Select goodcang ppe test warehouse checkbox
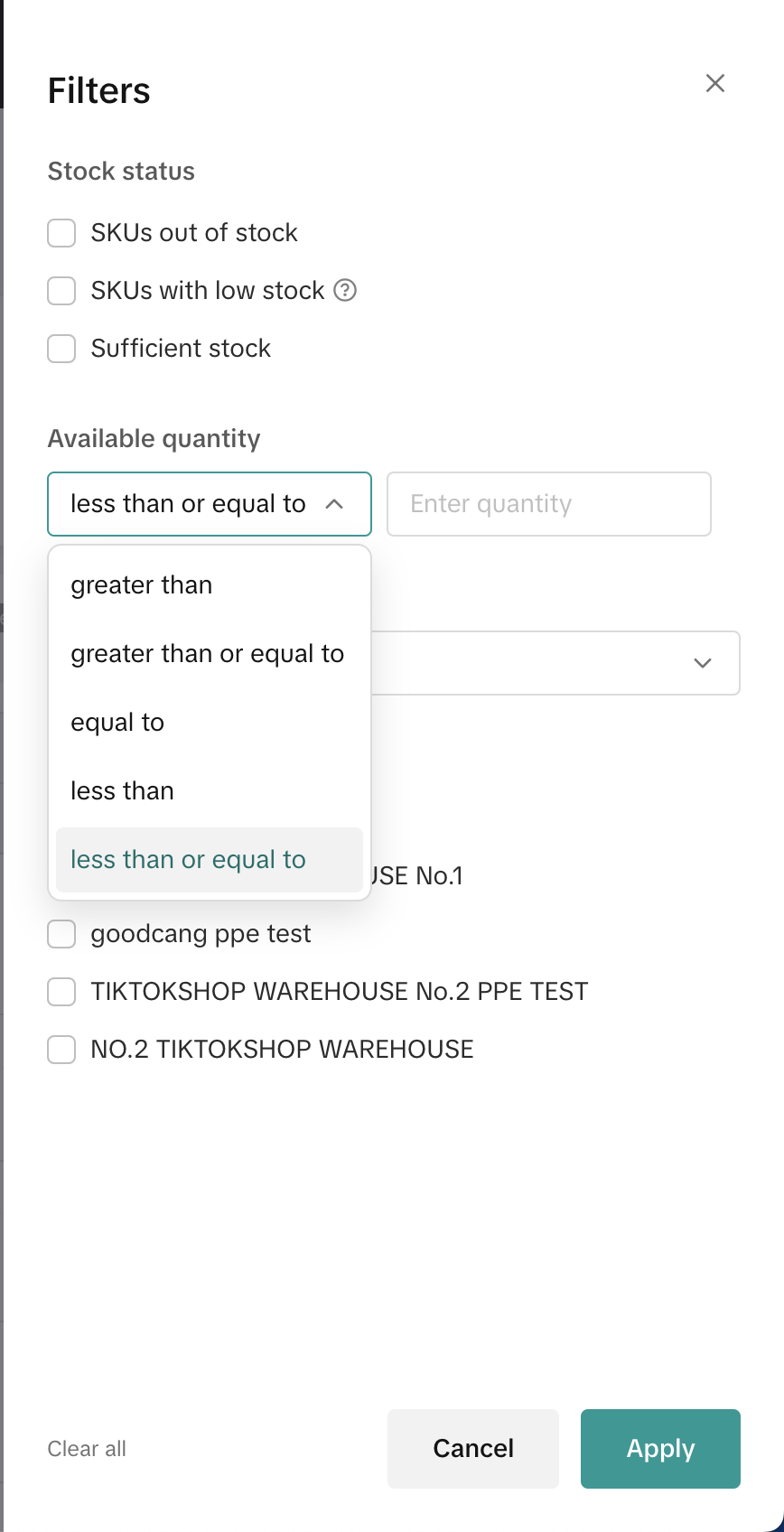The height and width of the screenshot is (1532, 784). pyautogui.click(x=61, y=934)
